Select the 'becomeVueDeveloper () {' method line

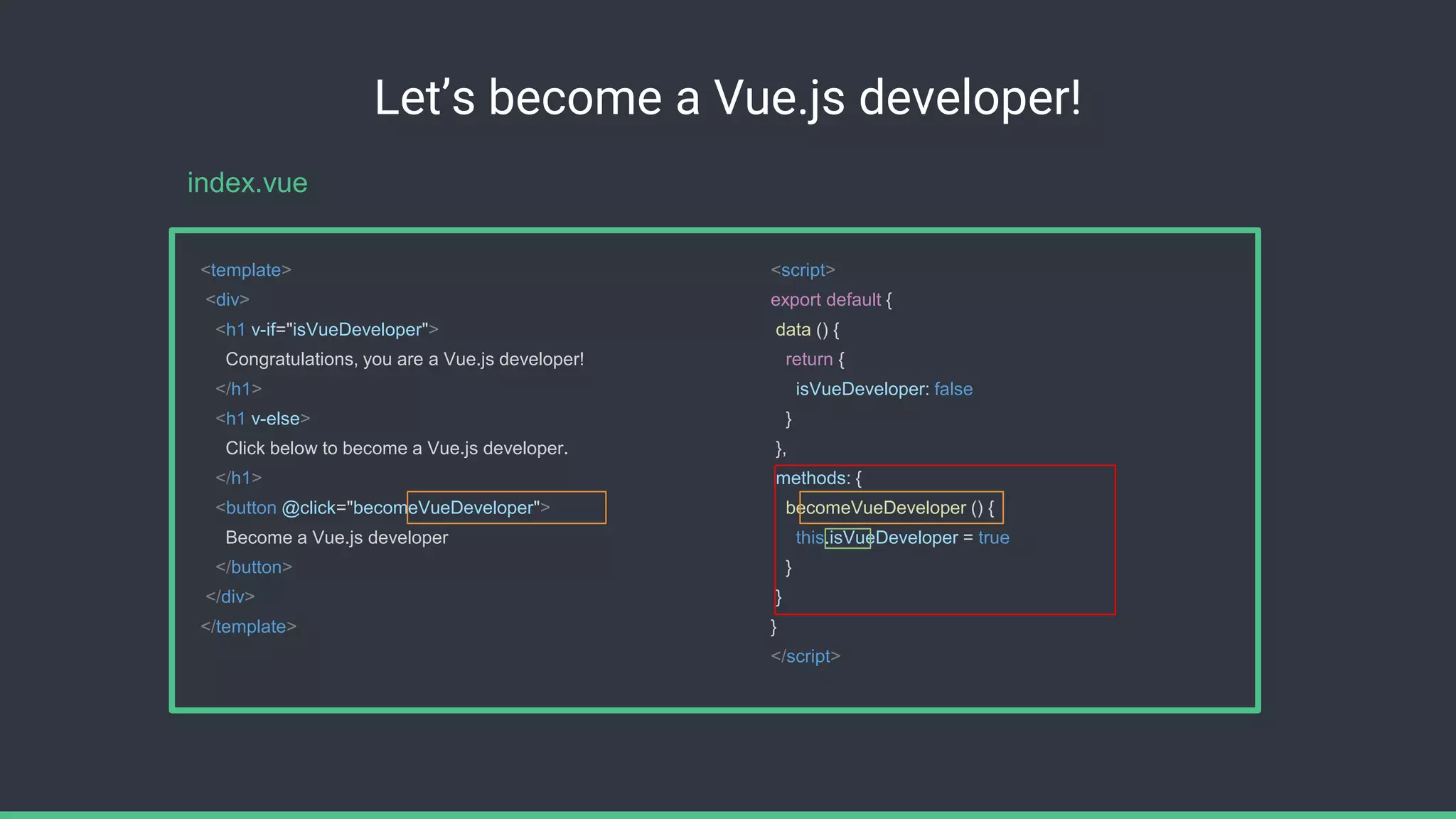pos(890,508)
